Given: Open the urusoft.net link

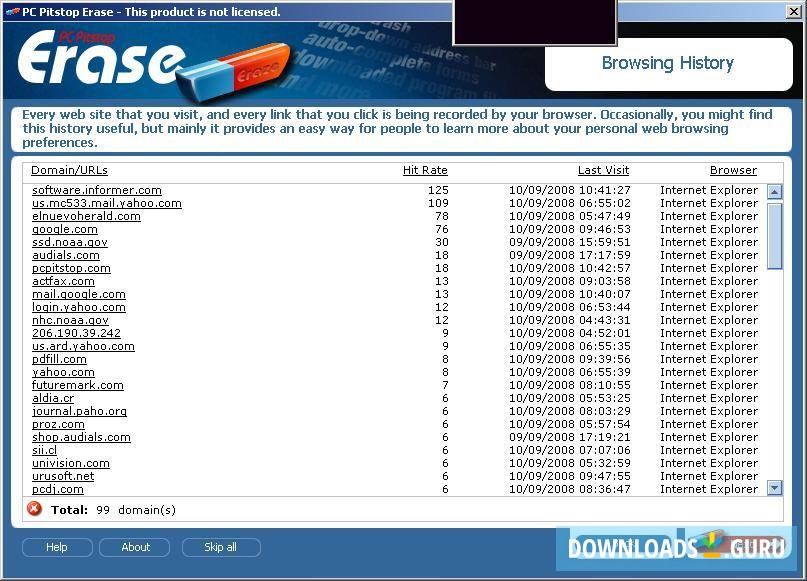Looking at the screenshot, I should coord(63,477).
